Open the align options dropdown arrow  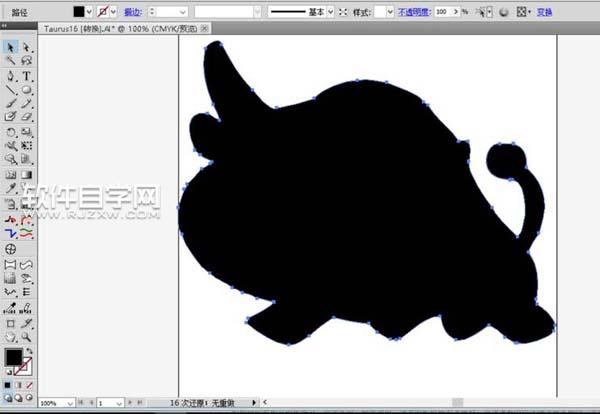(x=530, y=12)
